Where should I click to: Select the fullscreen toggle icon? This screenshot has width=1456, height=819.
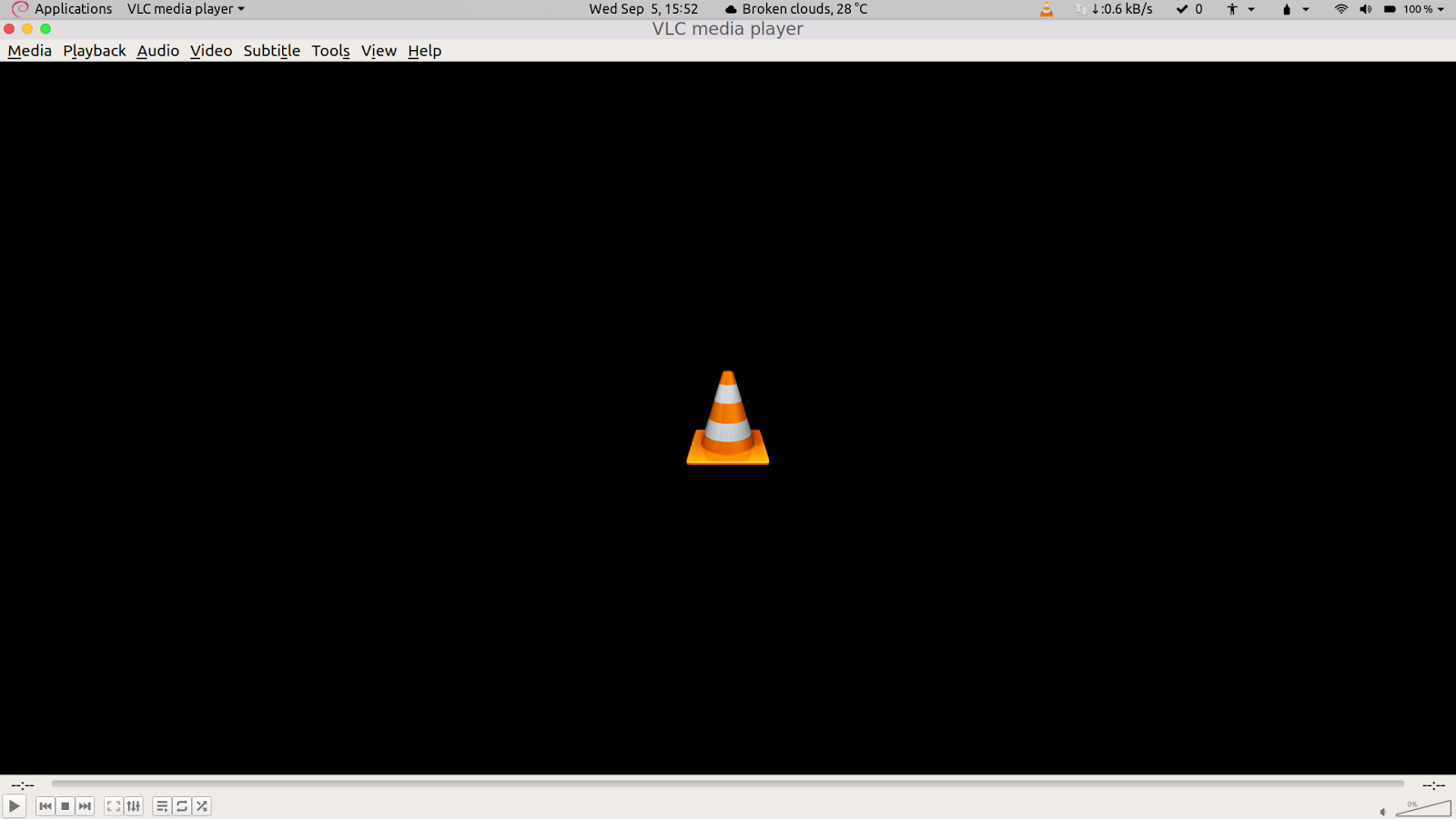tap(113, 806)
